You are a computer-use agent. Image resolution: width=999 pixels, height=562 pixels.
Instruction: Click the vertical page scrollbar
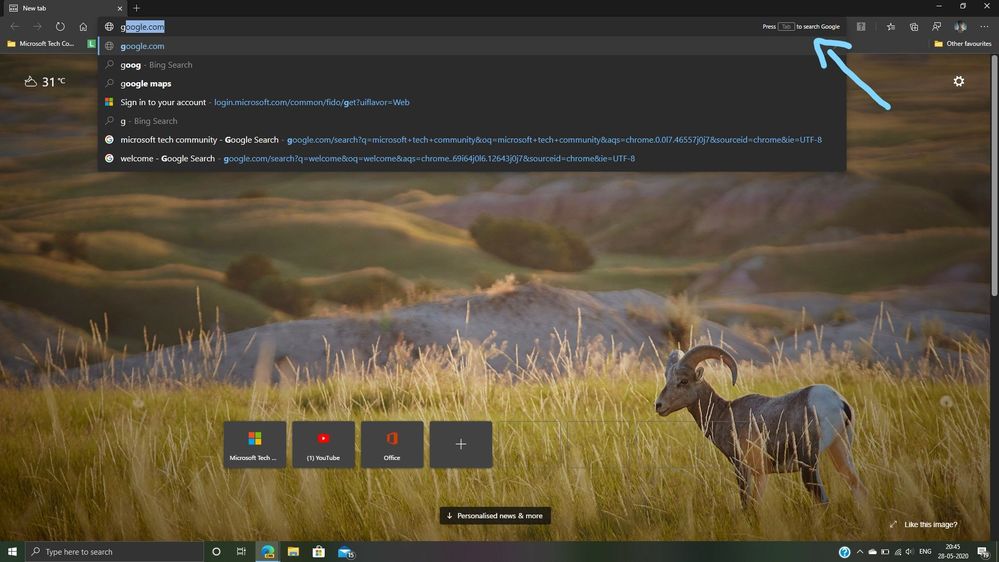(994, 175)
